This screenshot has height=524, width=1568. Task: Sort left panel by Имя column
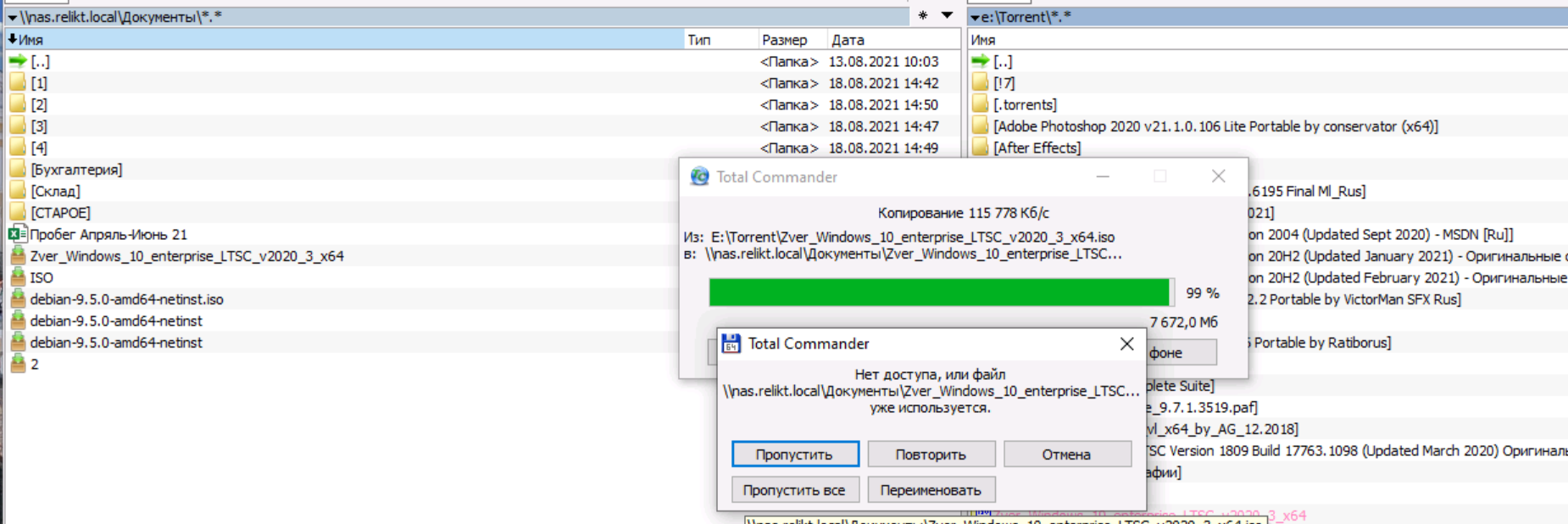[x=344, y=40]
